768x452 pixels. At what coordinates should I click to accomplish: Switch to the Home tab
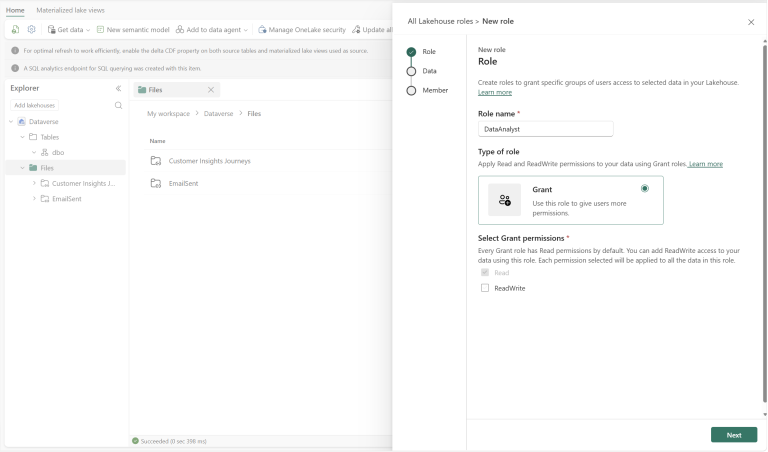15,10
